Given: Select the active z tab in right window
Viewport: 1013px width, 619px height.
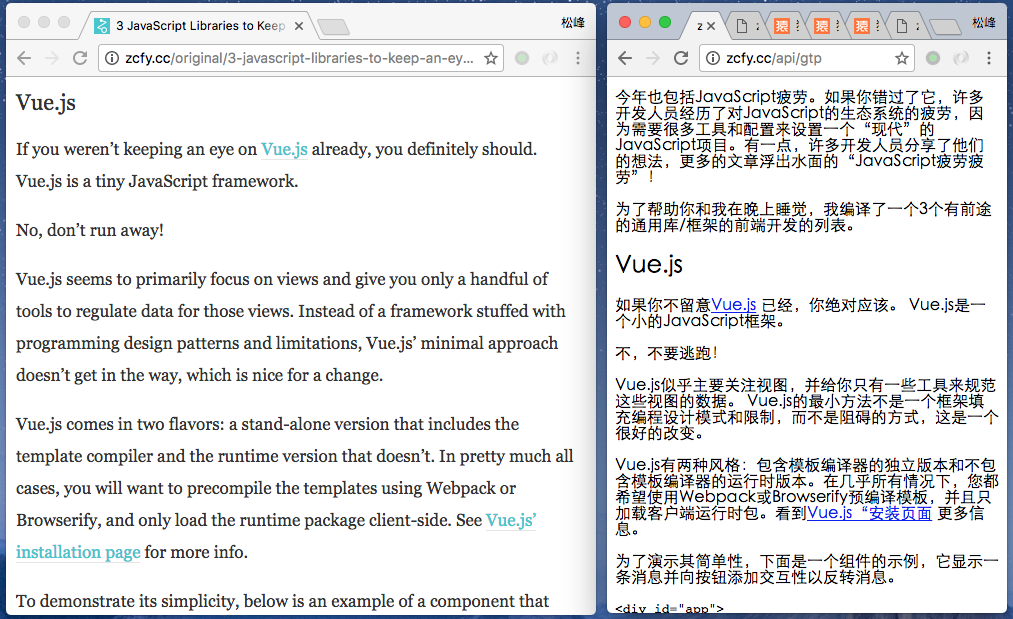Looking at the screenshot, I should point(700,26).
